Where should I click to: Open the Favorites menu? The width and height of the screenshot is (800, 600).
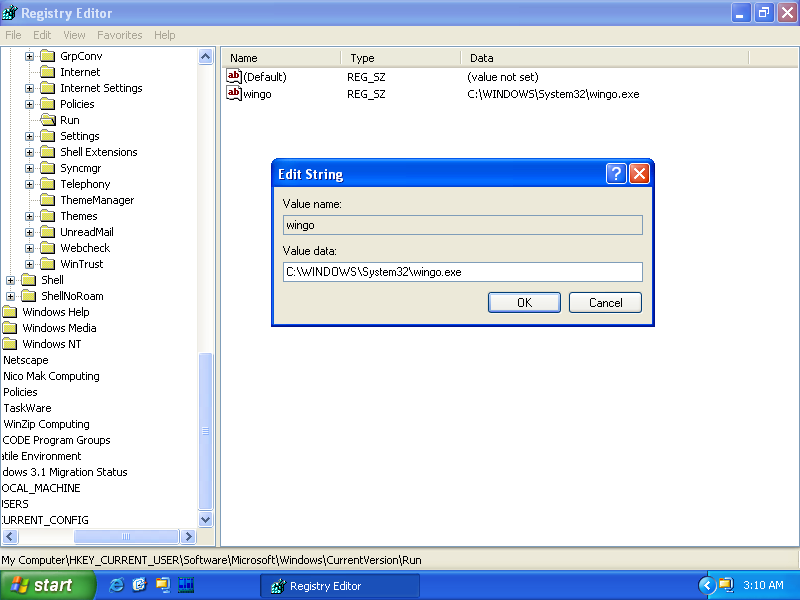(119, 35)
